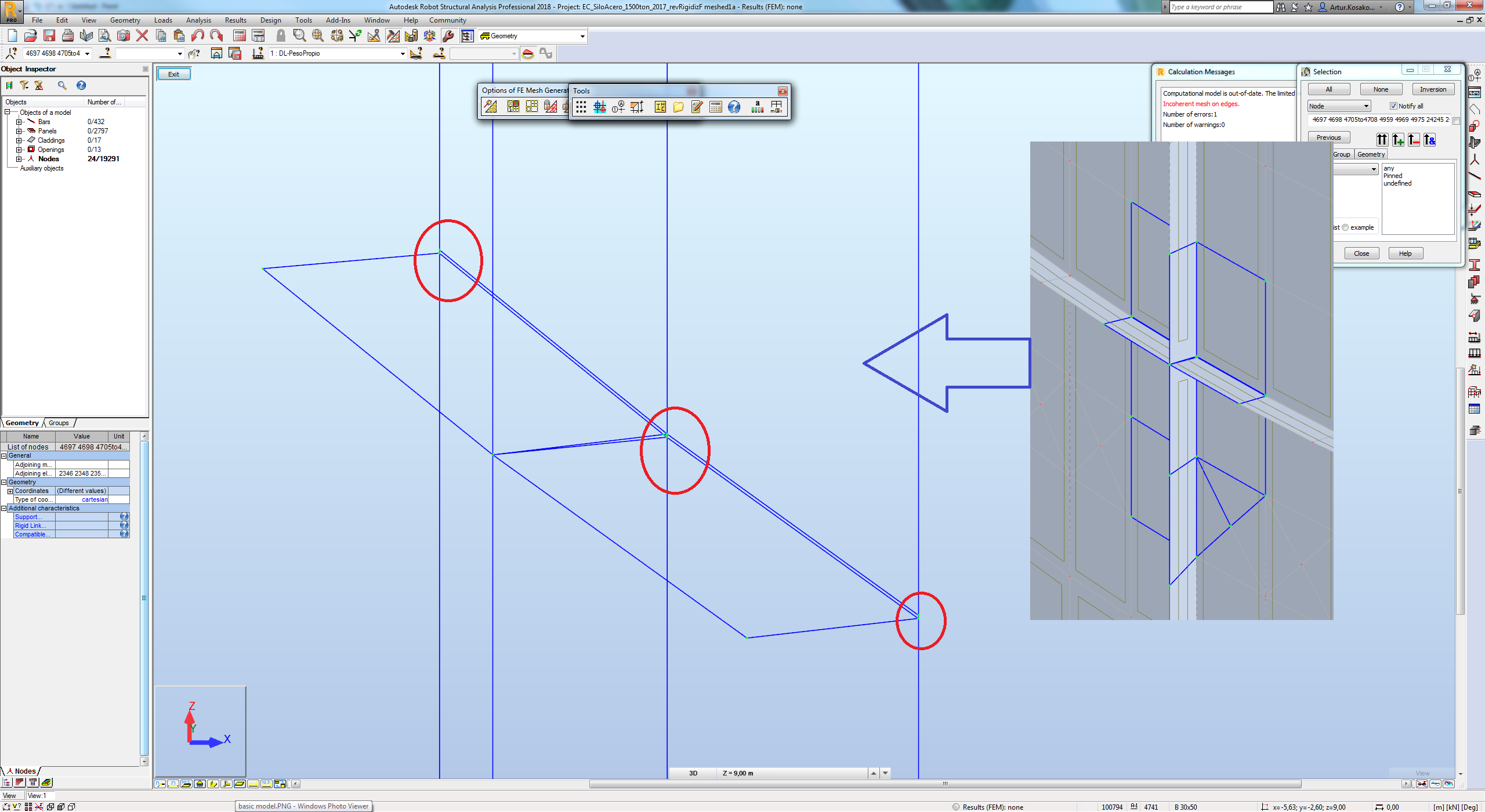Open the Add-Ins menu

pyautogui.click(x=338, y=20)
